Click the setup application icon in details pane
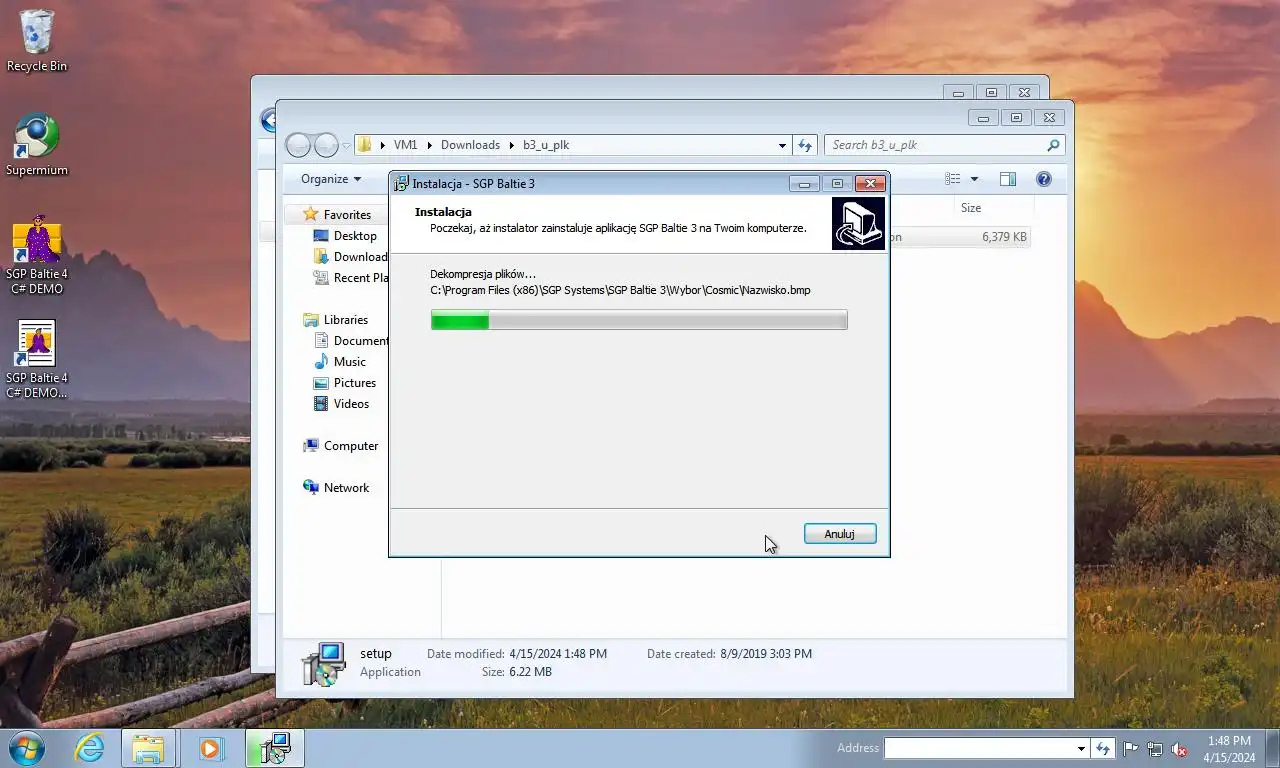Viewport: 1280px width, 768px height. tap(323, 663)
